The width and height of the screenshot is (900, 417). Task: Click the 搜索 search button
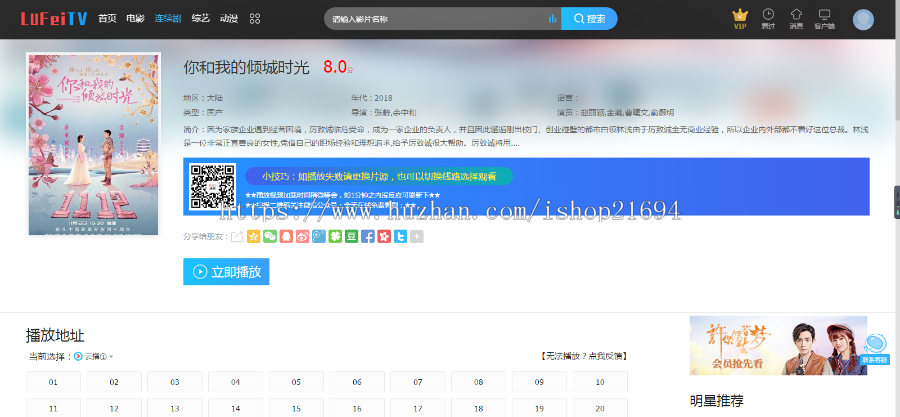(x=589, y=18)
